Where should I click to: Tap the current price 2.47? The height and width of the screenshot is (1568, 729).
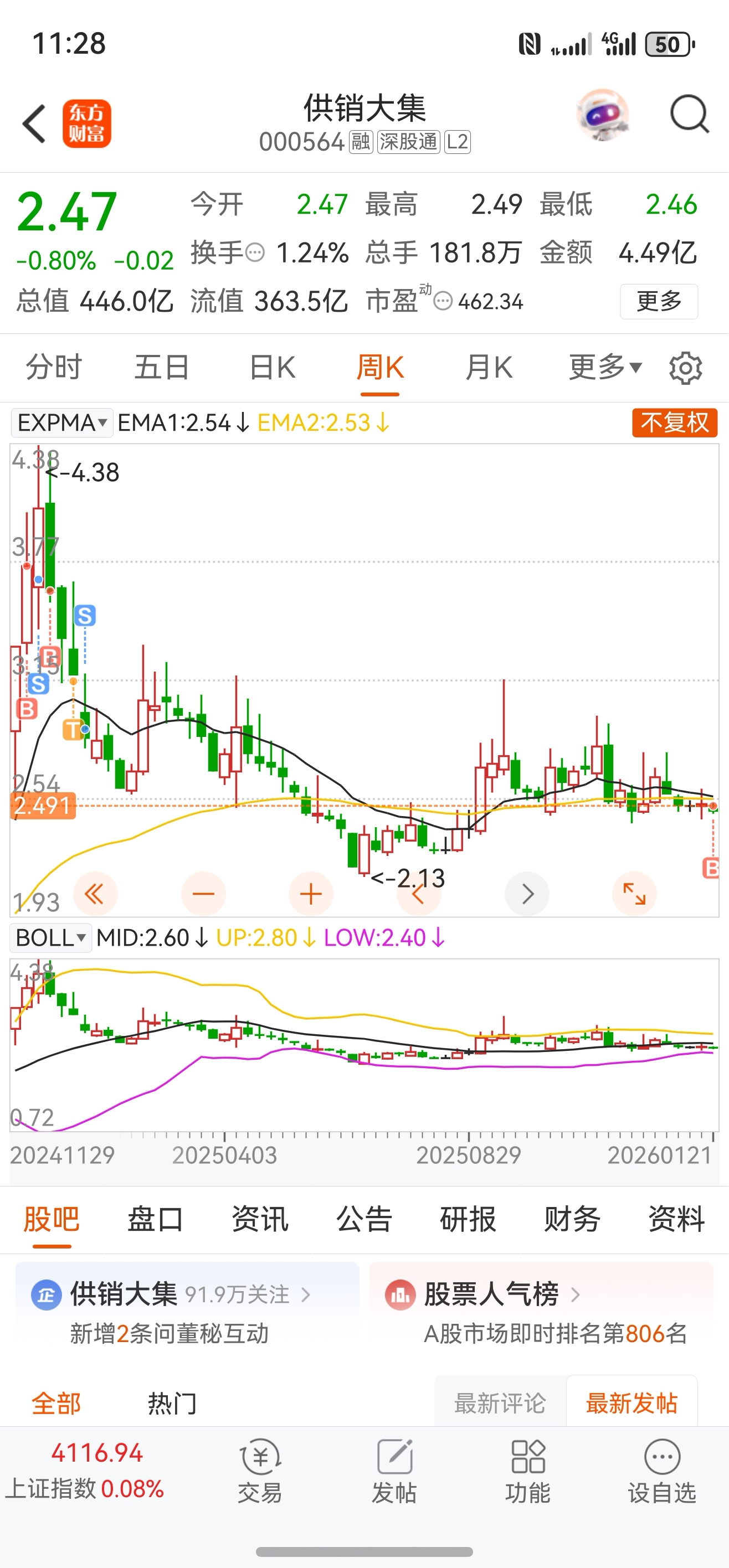(x=66, y=212)
